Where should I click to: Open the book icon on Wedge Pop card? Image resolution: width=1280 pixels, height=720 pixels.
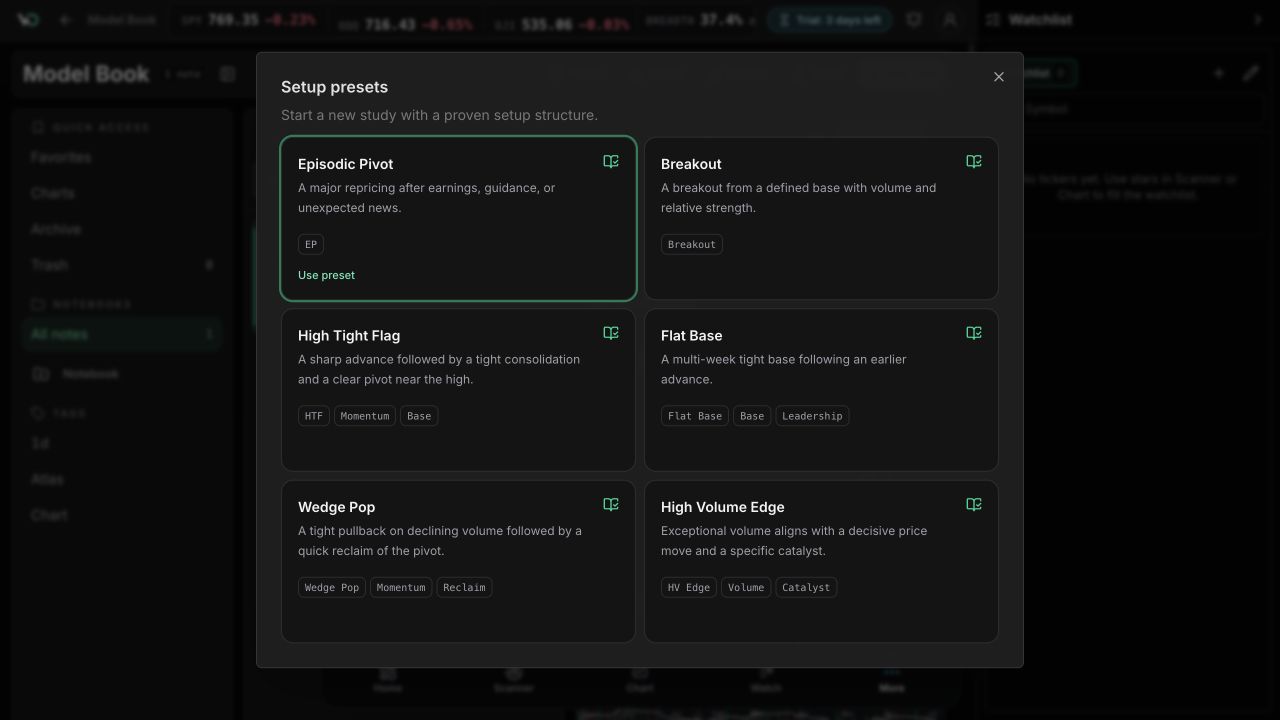tap(611, 505)
